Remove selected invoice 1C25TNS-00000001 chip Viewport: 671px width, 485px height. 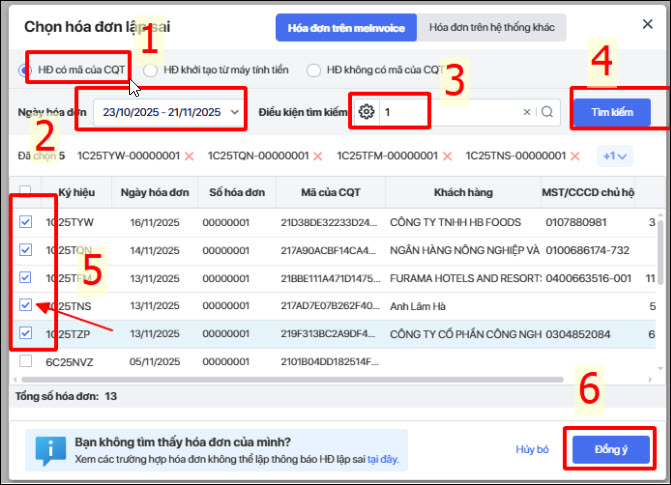[x=575, y=156]
